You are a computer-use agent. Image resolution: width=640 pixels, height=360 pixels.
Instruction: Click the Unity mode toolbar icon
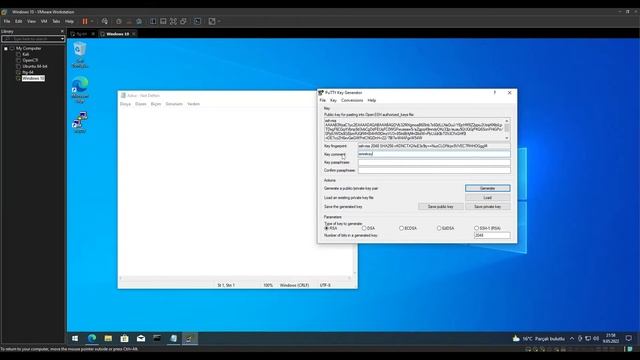point(183,21)
